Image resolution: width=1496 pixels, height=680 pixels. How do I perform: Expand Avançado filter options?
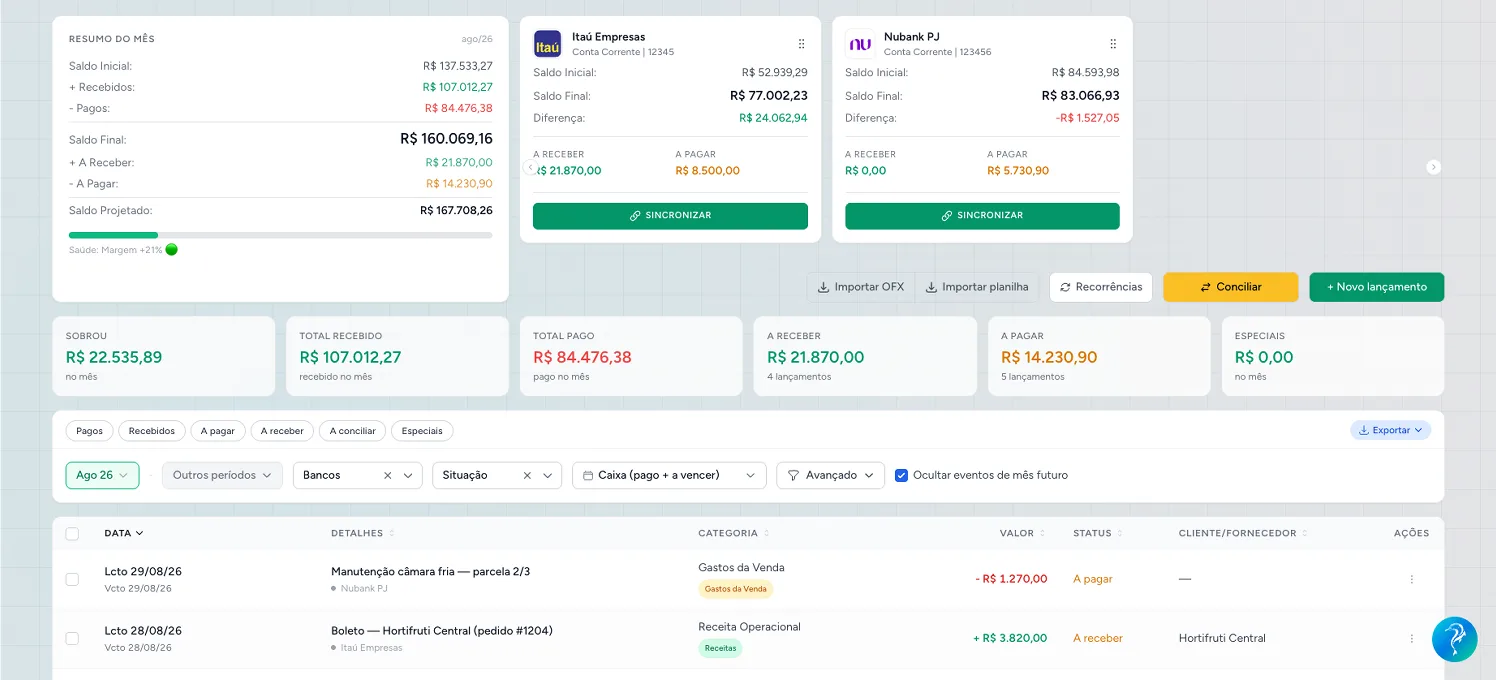[x=830, y=475]
